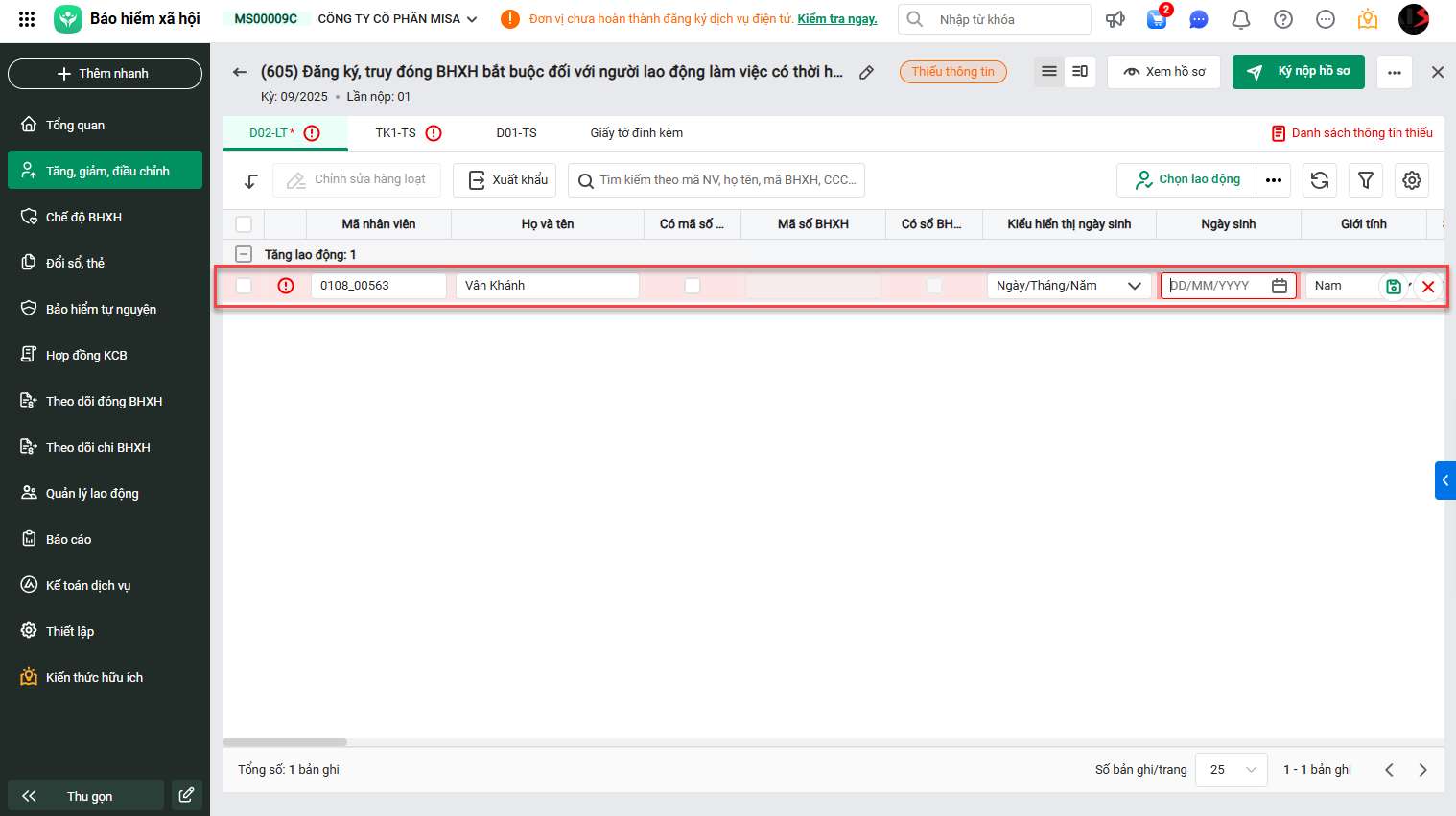Open Hợp đồng KCB in the sidebar
This screenshot has height=816, width=1456.
(x=105, y=355)
